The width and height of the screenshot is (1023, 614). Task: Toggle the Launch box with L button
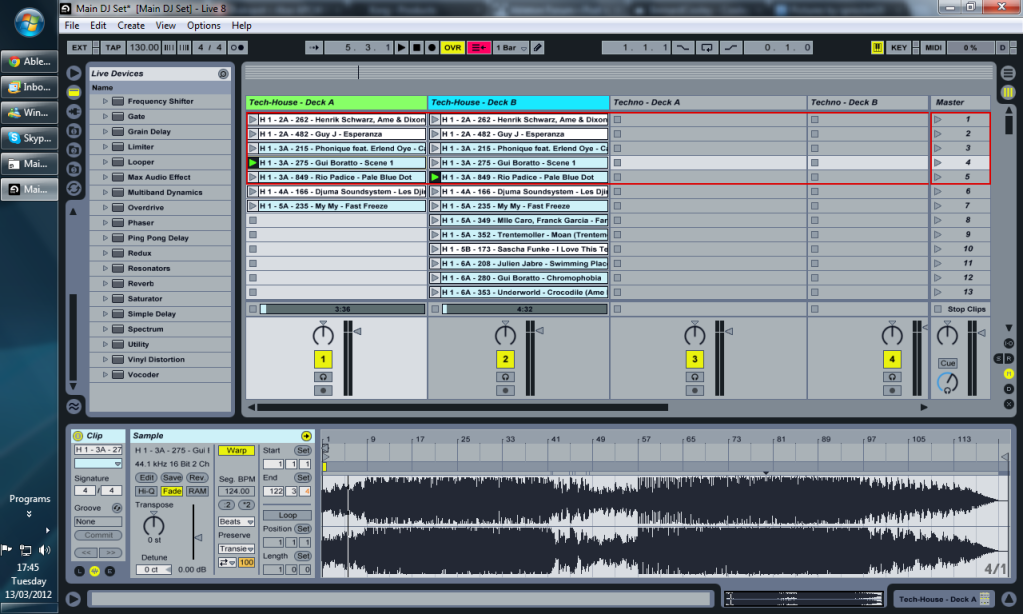tap(80, 571)
